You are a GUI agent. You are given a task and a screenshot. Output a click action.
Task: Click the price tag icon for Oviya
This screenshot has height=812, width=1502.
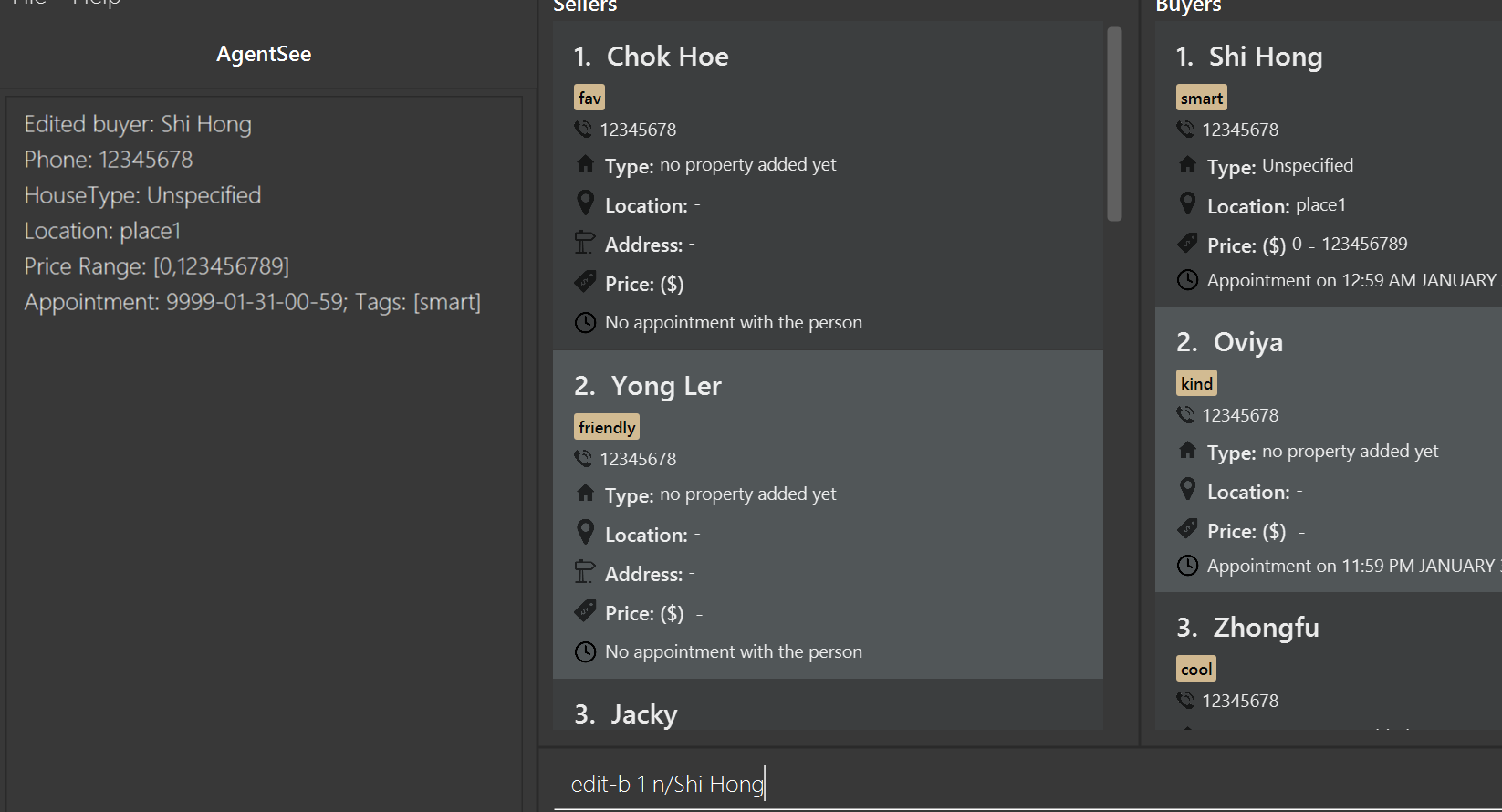1187,528
